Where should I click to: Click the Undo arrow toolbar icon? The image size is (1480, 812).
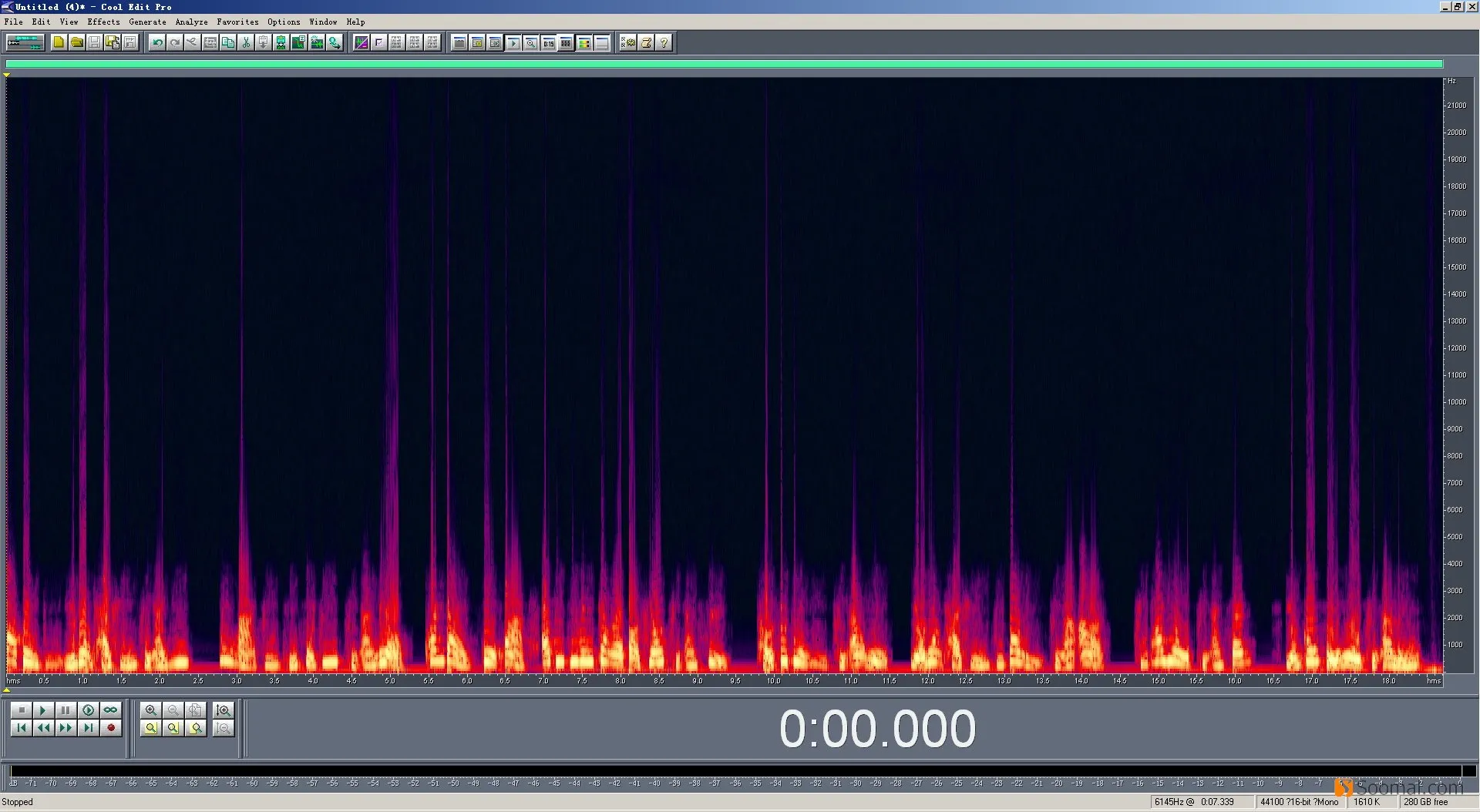[x=157, y=42]
